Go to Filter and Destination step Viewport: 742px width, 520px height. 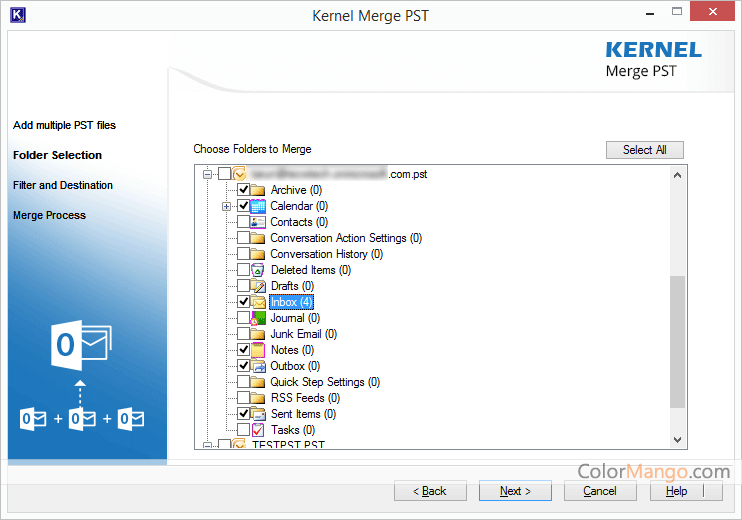63,185
